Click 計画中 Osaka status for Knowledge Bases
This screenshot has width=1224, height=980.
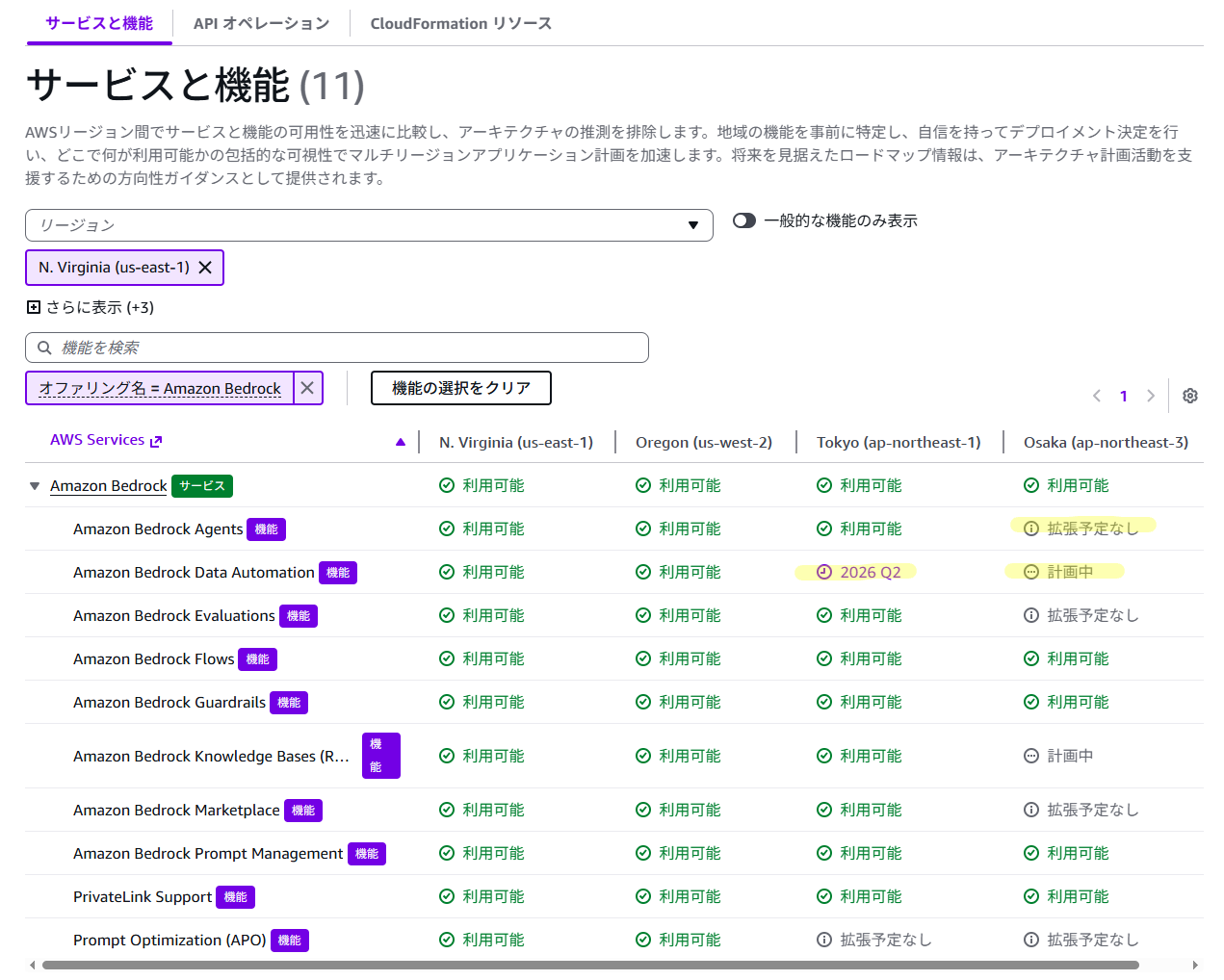[1058, 757]
